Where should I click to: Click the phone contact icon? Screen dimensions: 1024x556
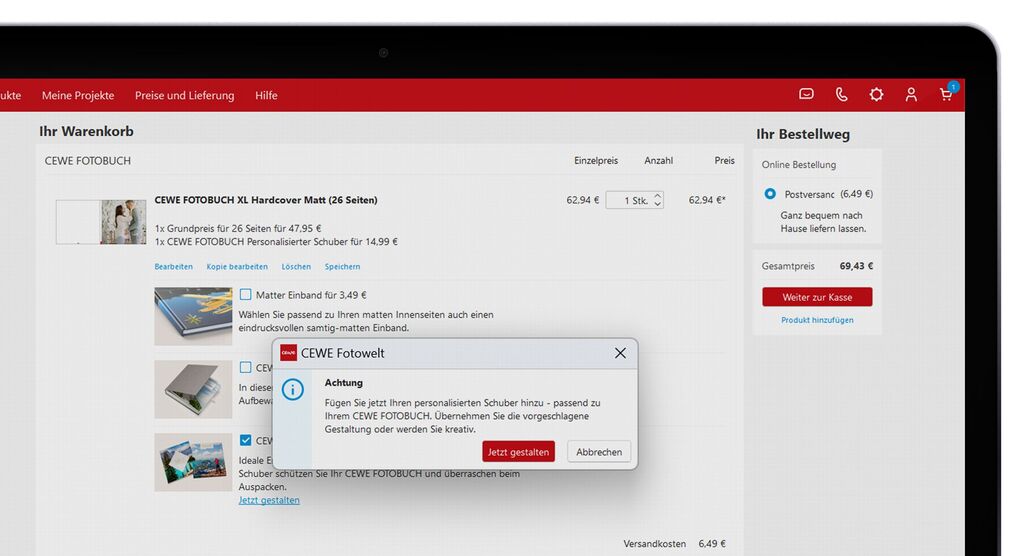[x=842, y=95]
